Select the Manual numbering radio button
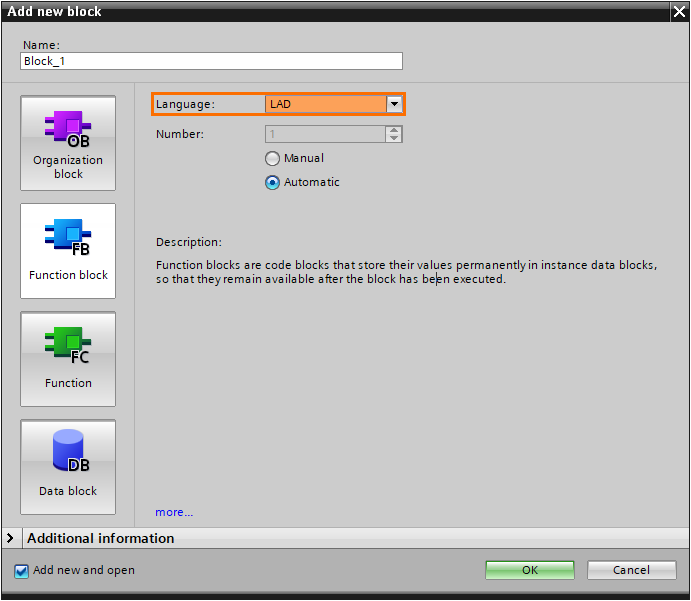 [272, 159]
